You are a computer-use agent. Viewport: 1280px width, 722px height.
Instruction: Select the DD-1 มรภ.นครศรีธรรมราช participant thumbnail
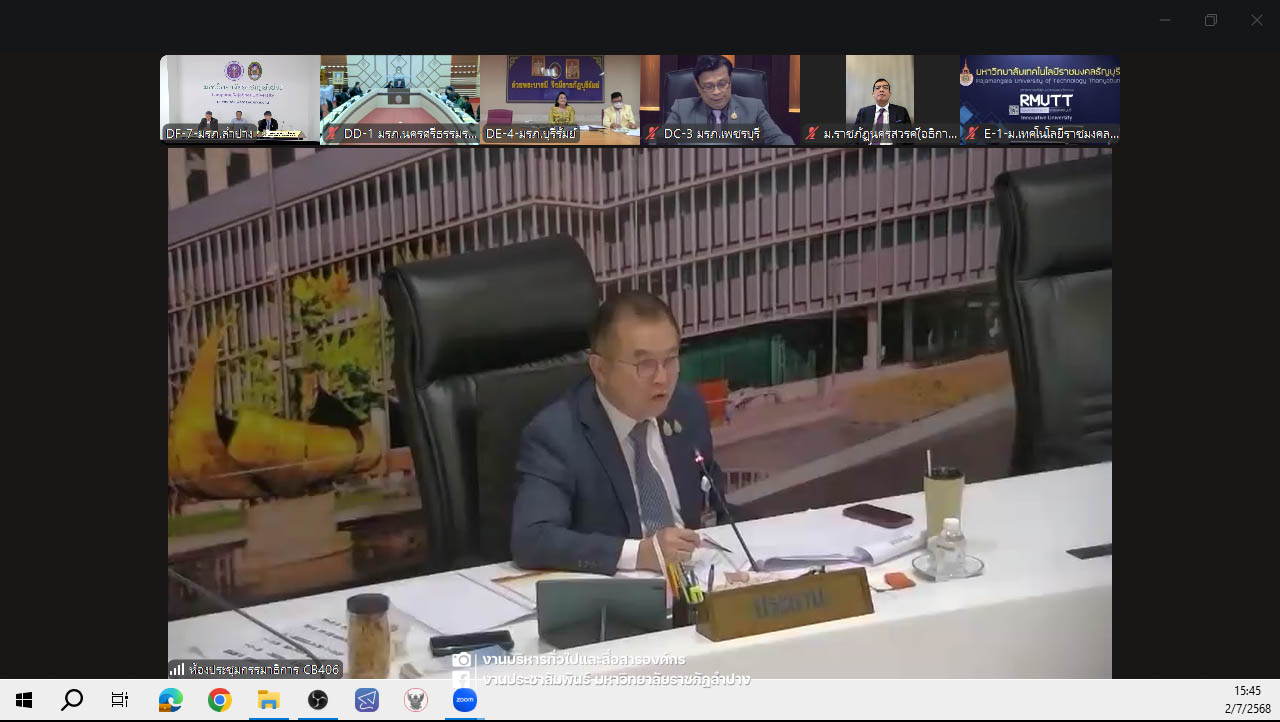click(400, 100)
